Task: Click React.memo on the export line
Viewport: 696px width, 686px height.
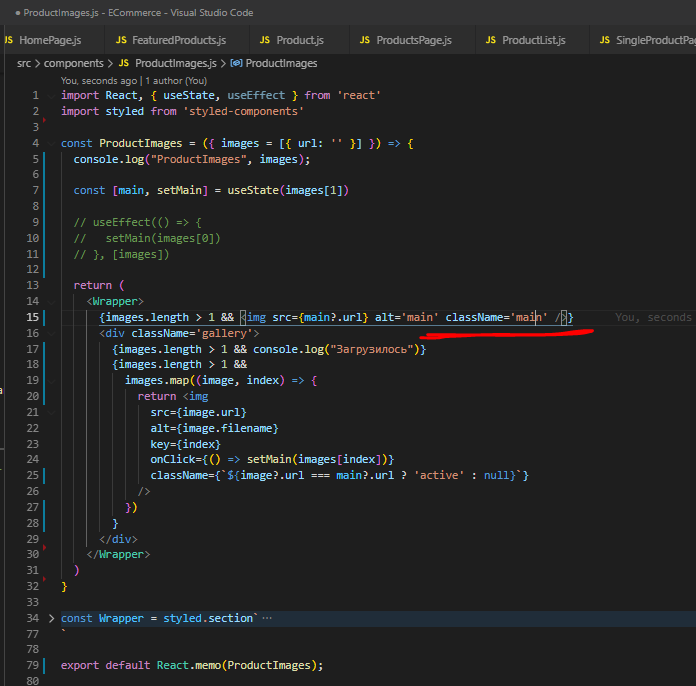Action: click(x=191, y=665)
